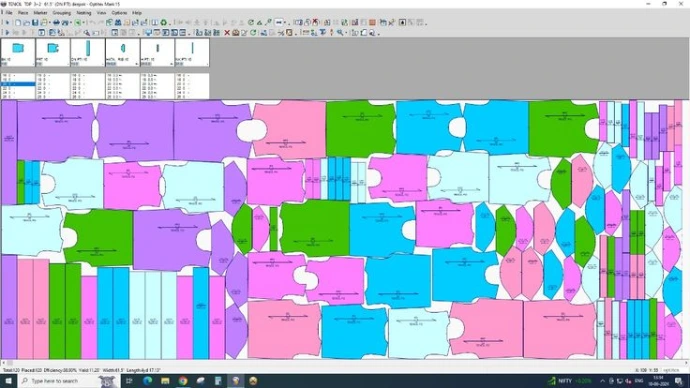
Task: Open the Windows Start menu
Action: click(8, 381)
